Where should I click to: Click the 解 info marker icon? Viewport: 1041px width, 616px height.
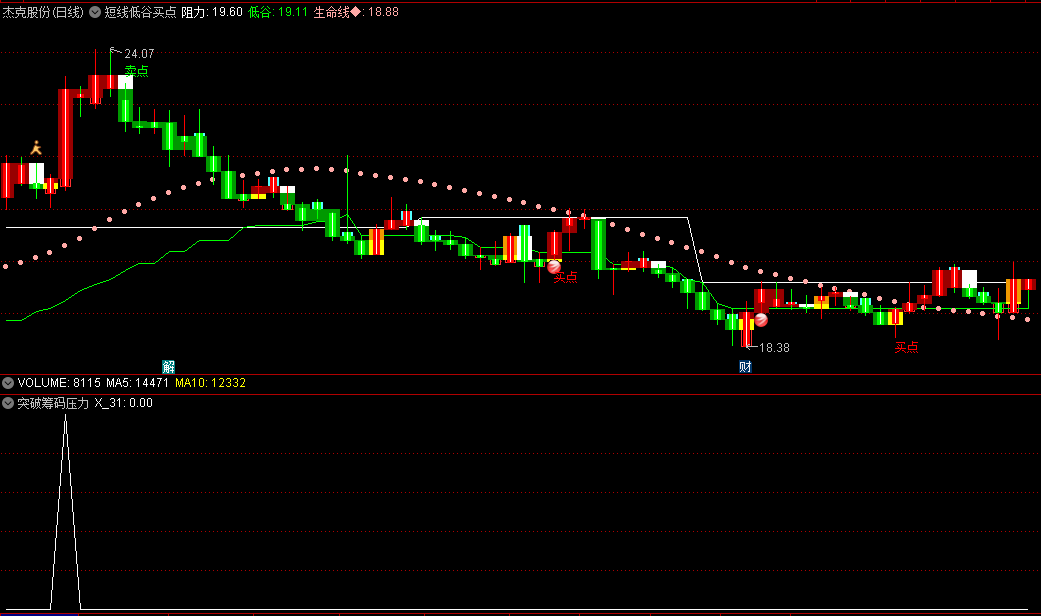click(169, 367)
